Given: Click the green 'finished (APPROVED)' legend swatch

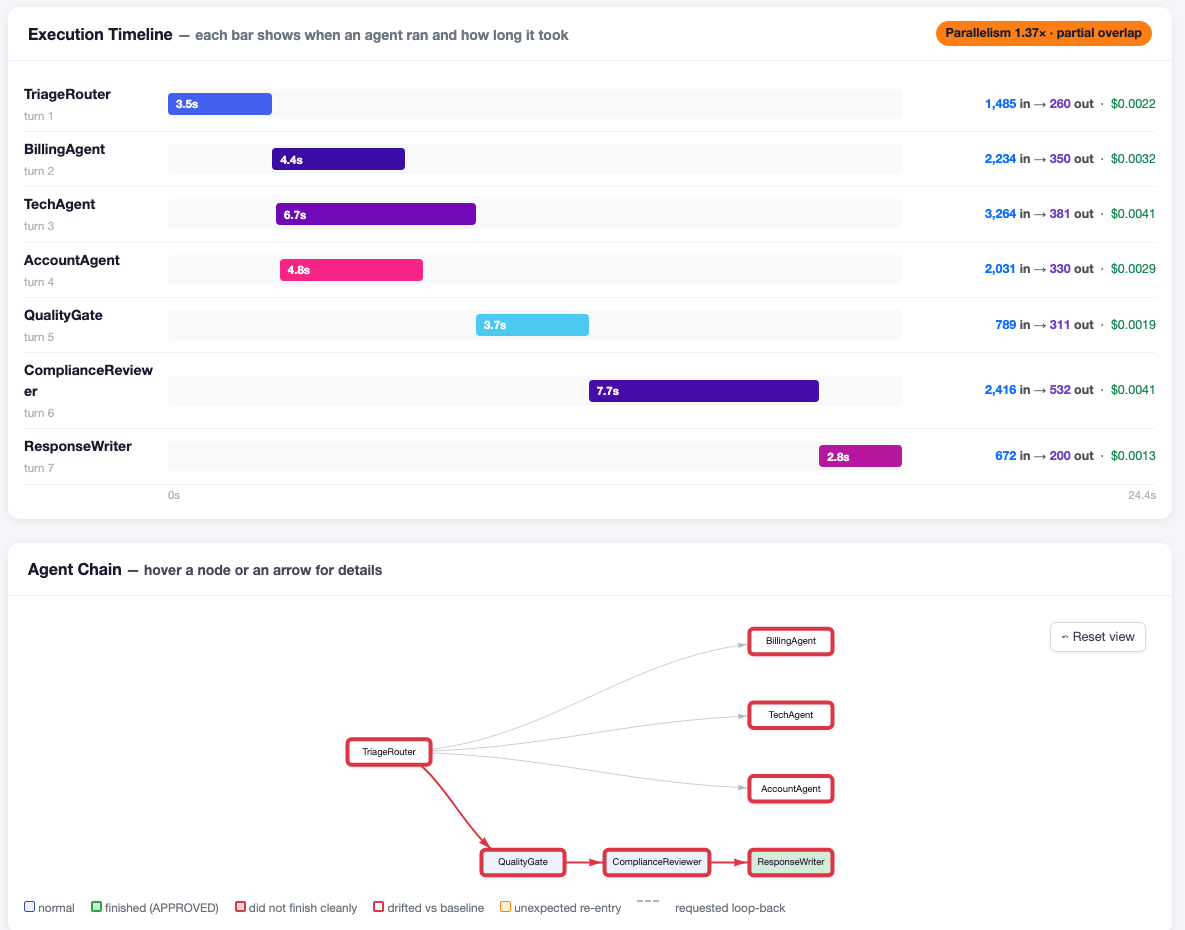Looking at the screenshot, I should [96, 907].
